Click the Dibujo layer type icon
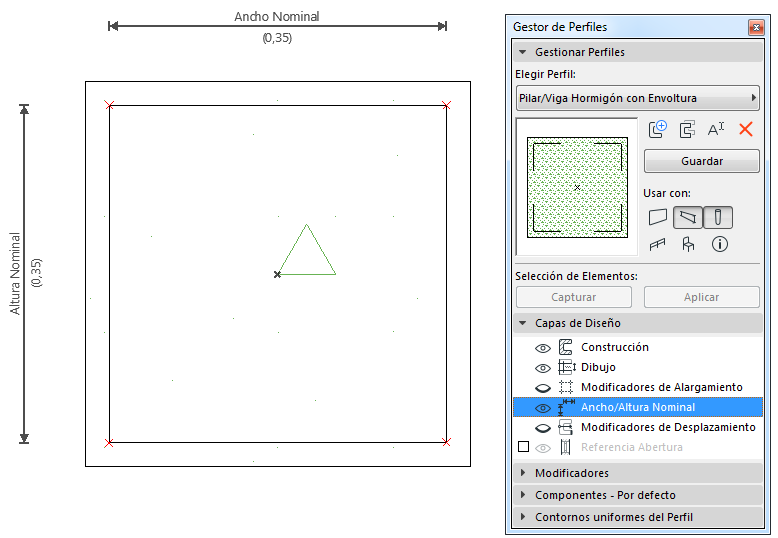This screenshot has height=538, width=778. coord(567,367)
